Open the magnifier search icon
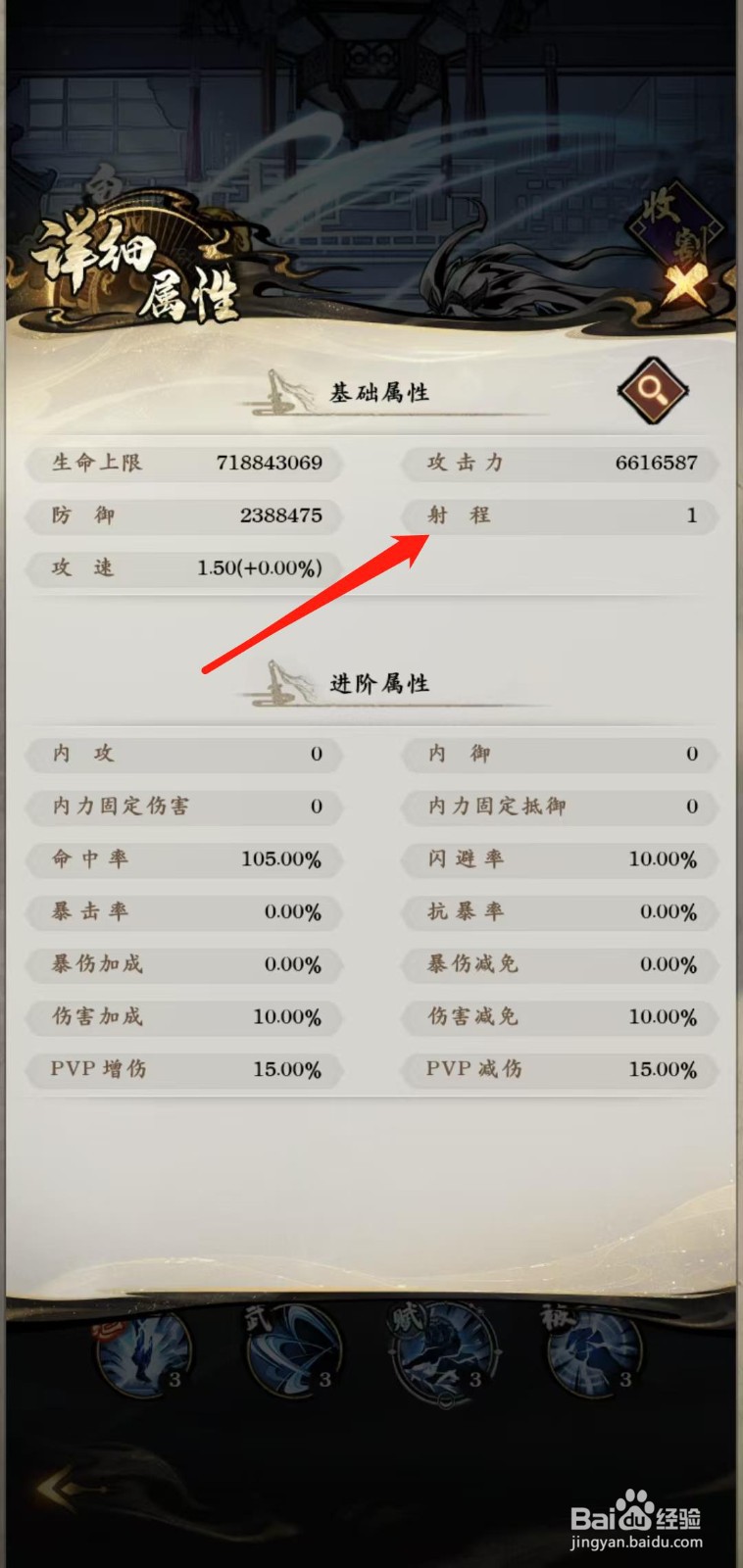 pos(652,390)
